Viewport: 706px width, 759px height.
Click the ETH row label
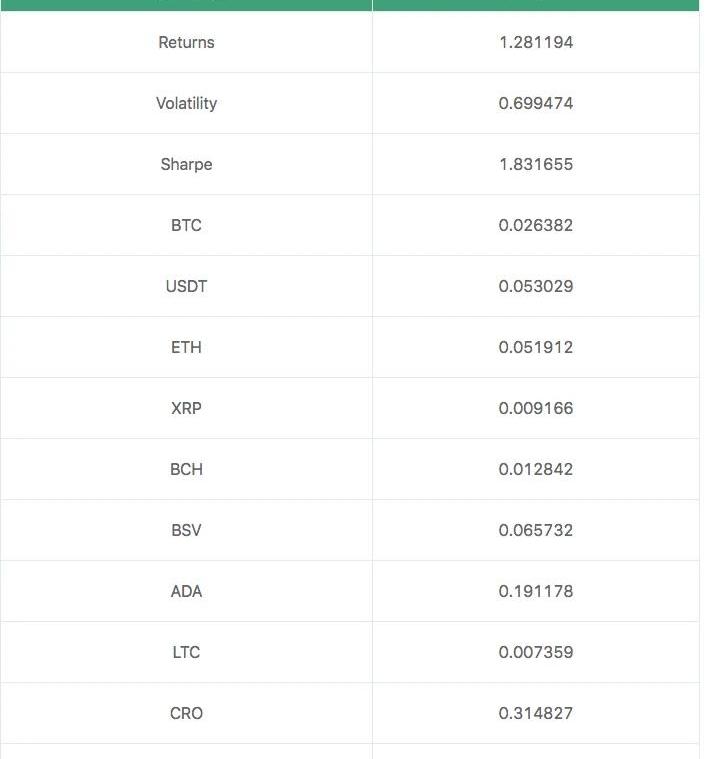tap(186, 347)
